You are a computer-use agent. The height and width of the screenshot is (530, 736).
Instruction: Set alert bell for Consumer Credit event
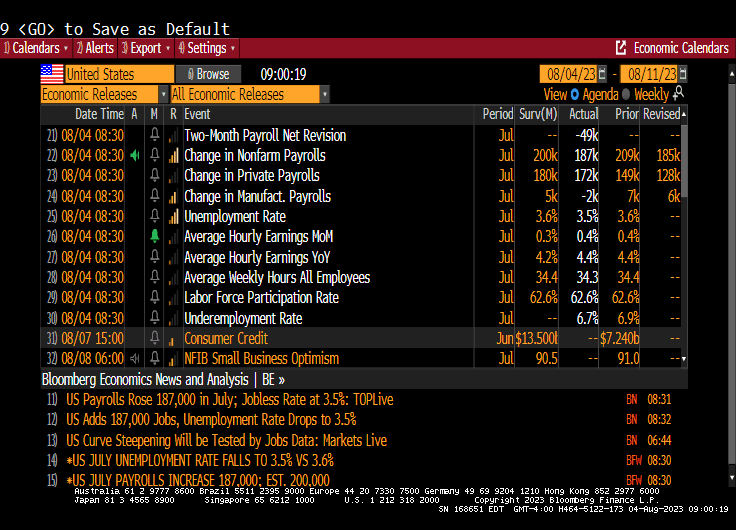click(x=154, y=339)
